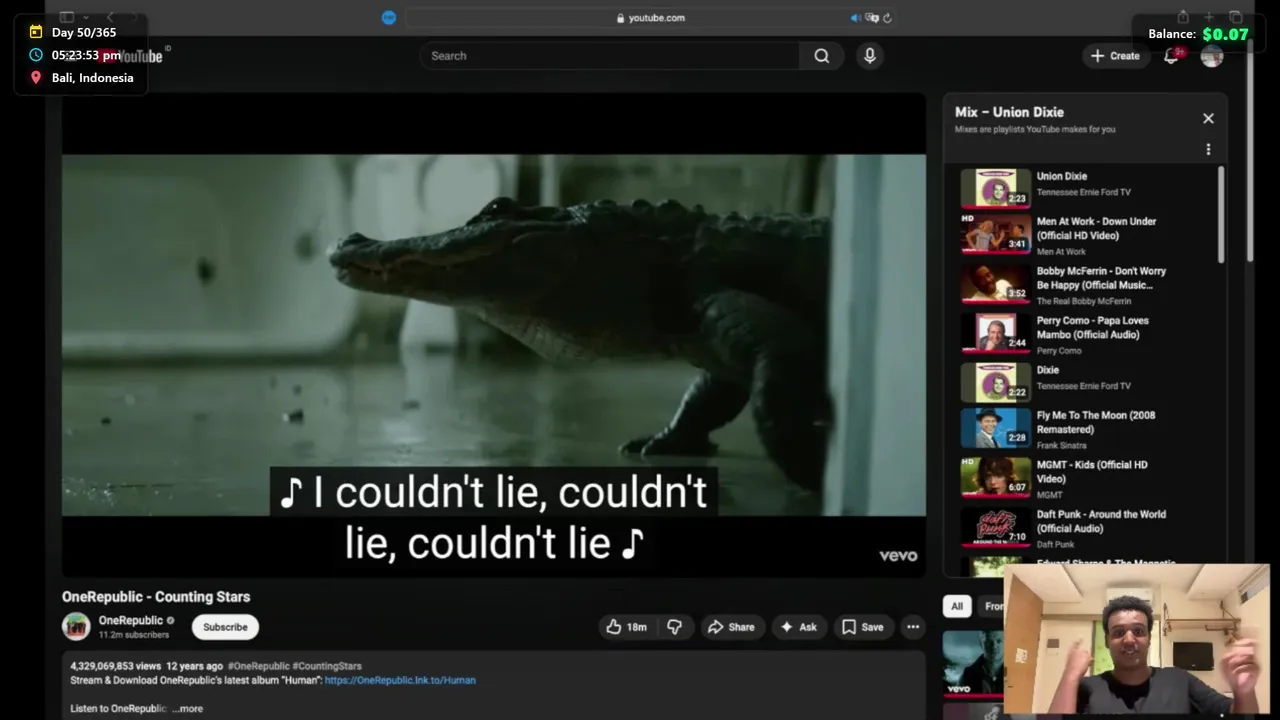The image size is (1280, 720).
Task: Open the OneRepublic channel avatar
Action: [76, 627]
